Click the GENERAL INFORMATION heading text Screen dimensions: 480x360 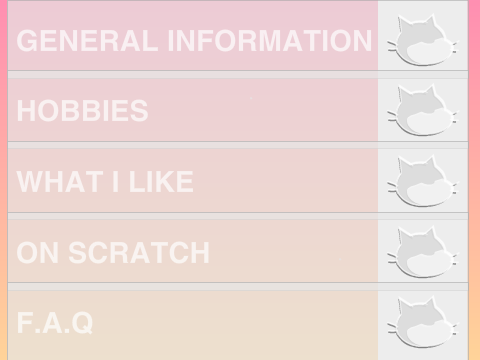[194, 41]
